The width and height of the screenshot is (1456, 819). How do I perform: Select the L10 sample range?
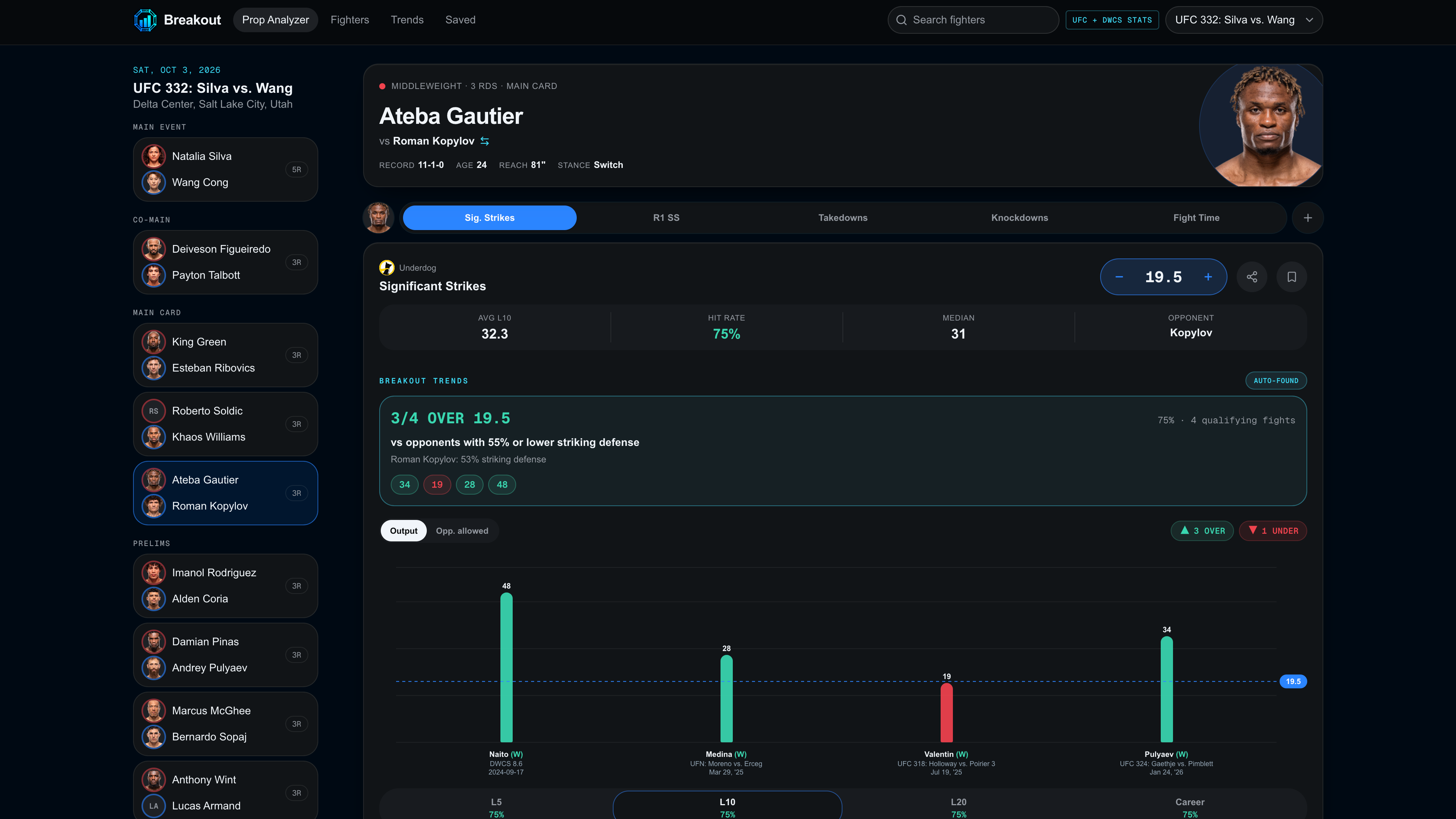[727, 806]
